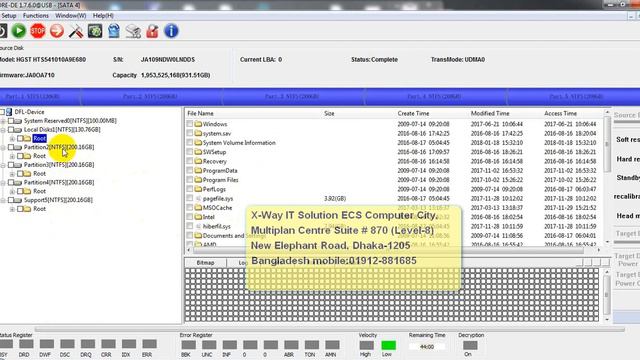Click the red right-arrow toolbar icon

57,31
